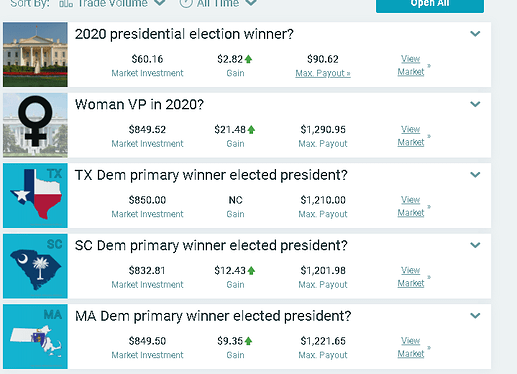Click the clock icon beside All Time
Screen dimensions: 517x374
coord(186,3)
